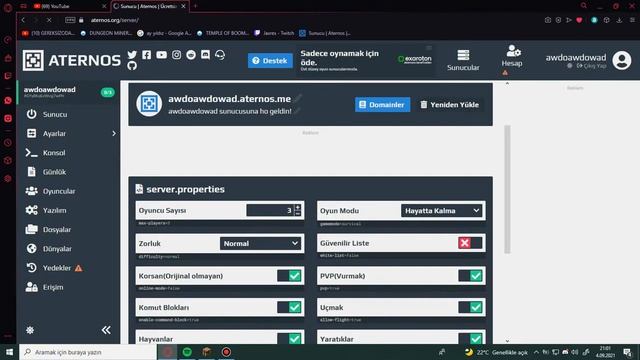640x360 pixels.
Task: Toggle Korsan(Orijinal olmayan) switch
Action: (x=289, y=276)
